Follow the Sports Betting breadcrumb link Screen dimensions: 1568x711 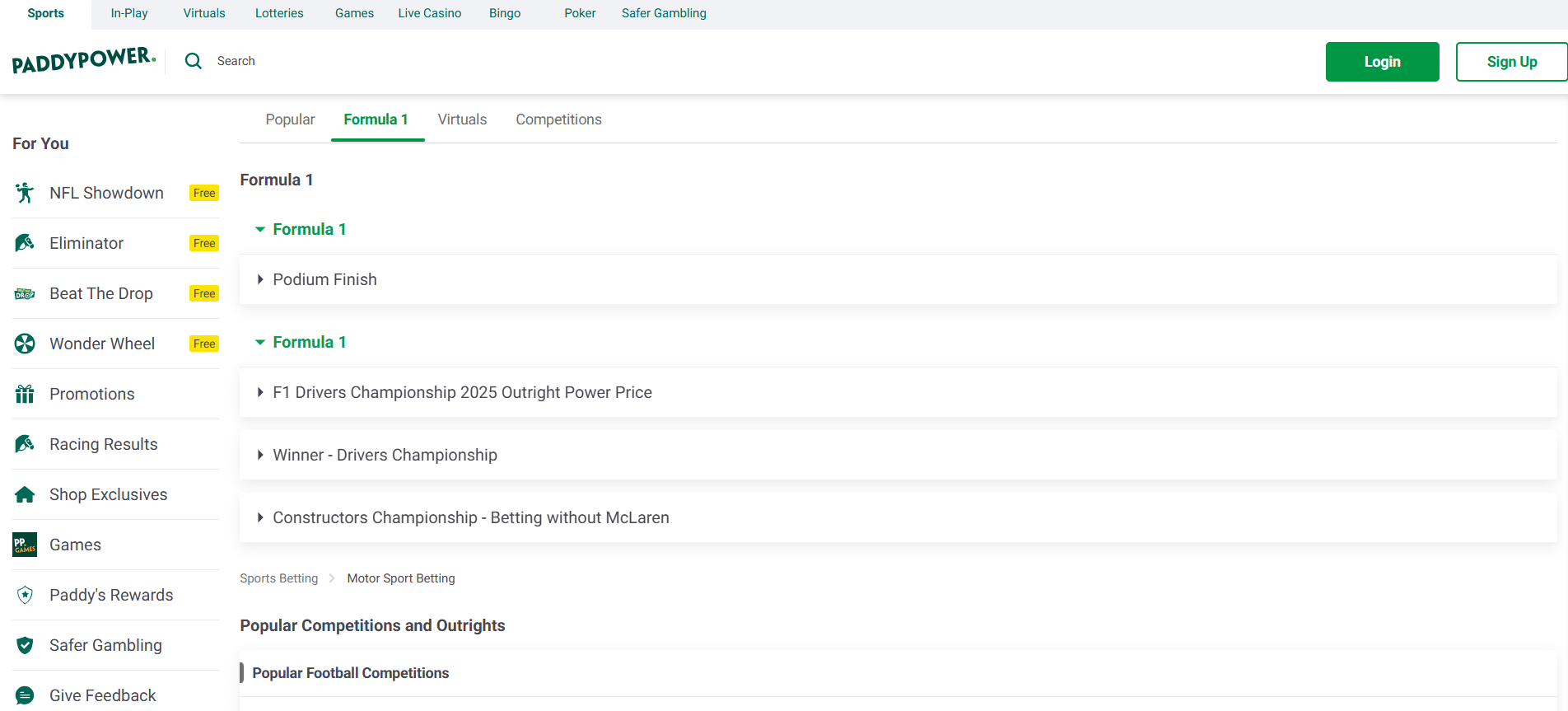pos(278,578)
